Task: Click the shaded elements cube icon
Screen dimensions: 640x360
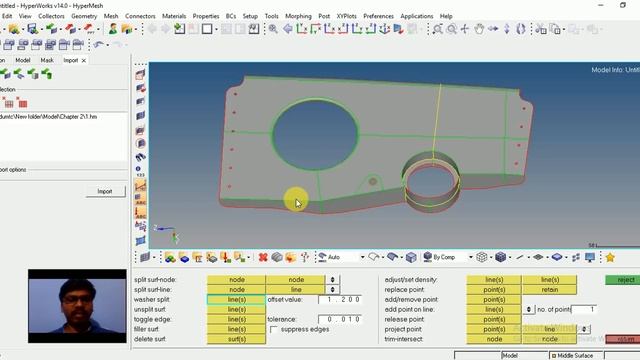Action: point(501,257)
